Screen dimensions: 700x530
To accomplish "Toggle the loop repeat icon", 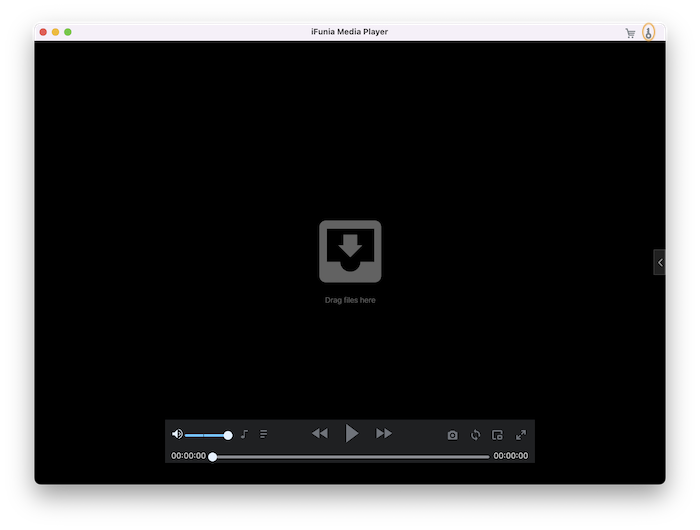I will (475, 435).
